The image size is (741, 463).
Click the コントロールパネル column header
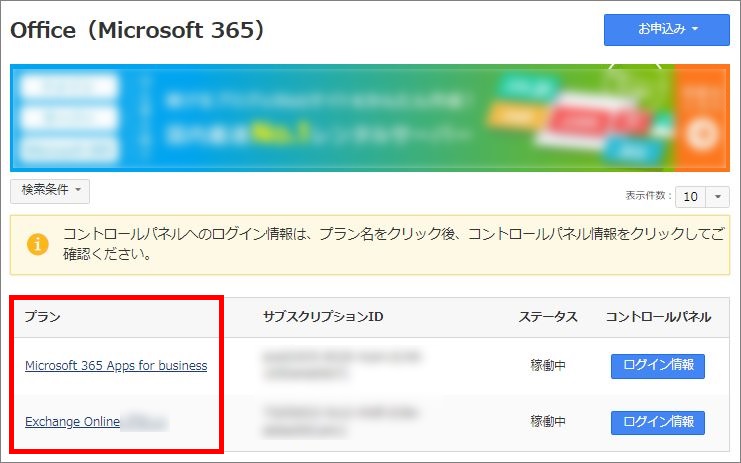pyautogui.click(x=658, y=317)
